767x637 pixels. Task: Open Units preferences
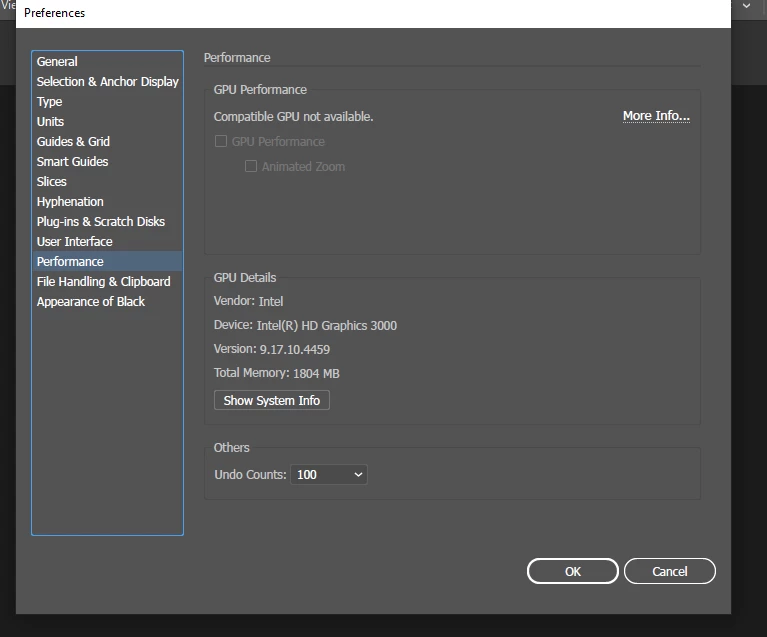tap(107, 121)
